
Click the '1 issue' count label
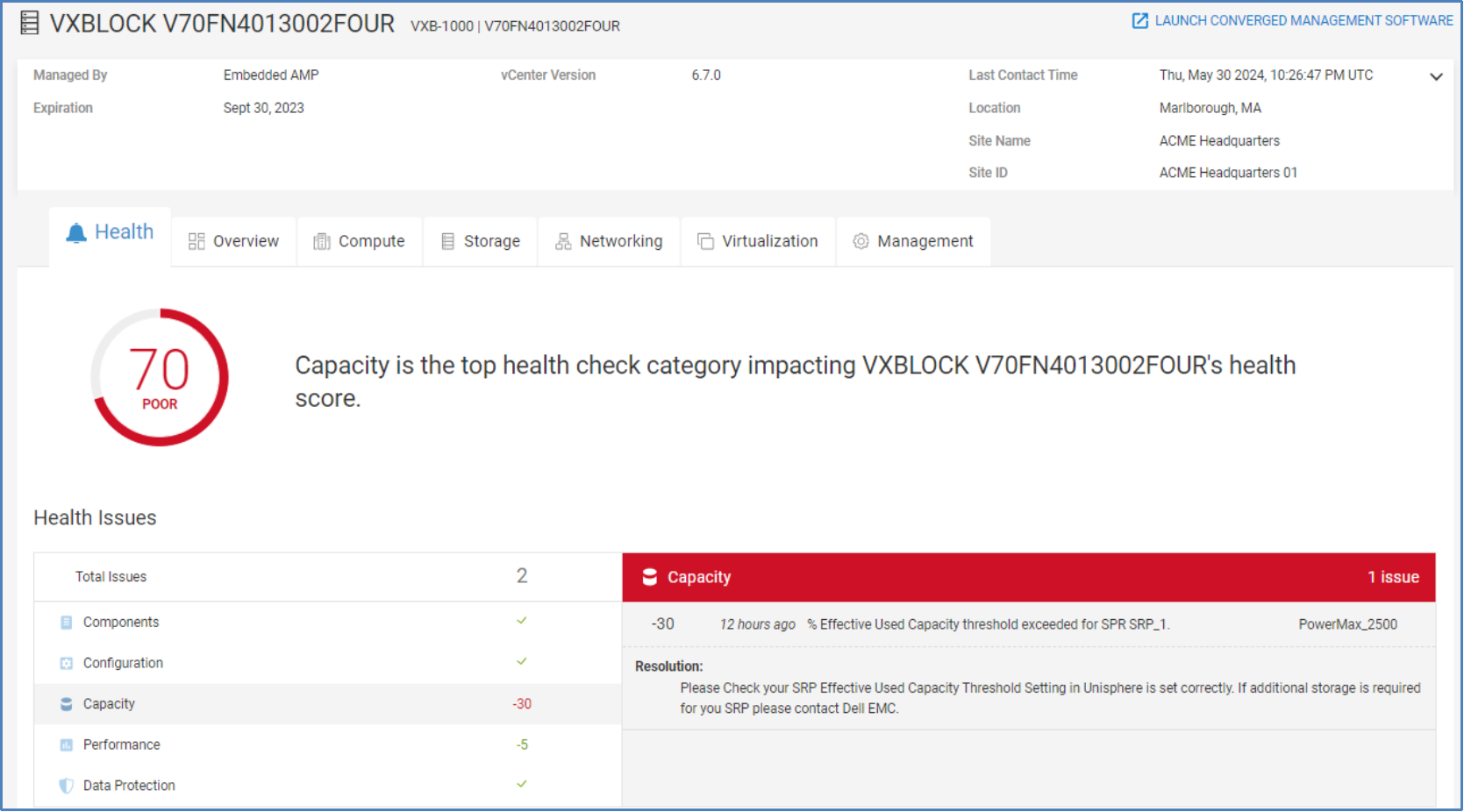(1393, 577)
